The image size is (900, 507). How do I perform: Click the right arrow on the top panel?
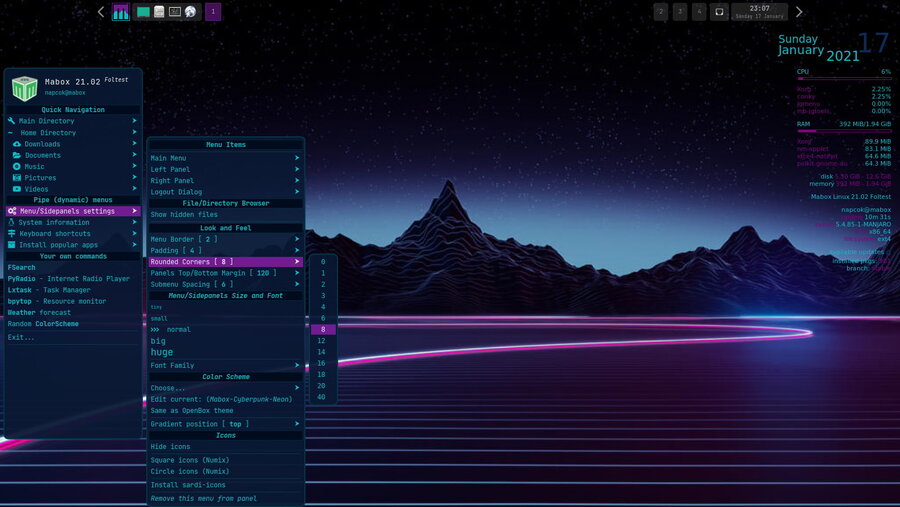[x=799, y=12]
